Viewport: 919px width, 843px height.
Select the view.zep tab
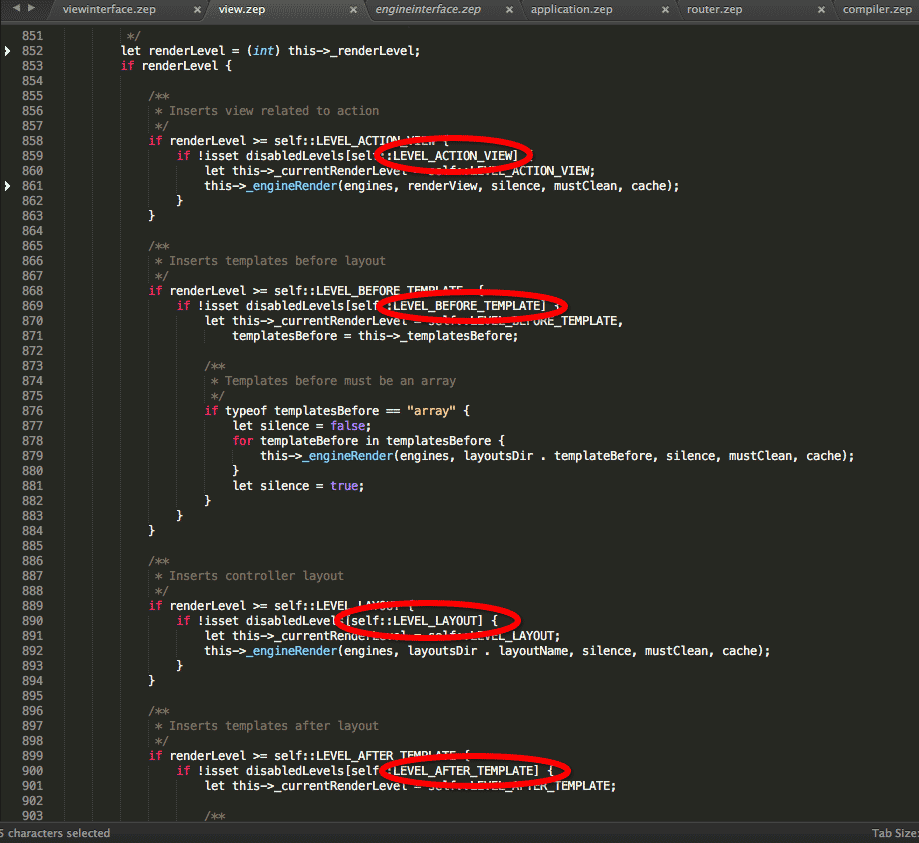[x=241, y=9]
